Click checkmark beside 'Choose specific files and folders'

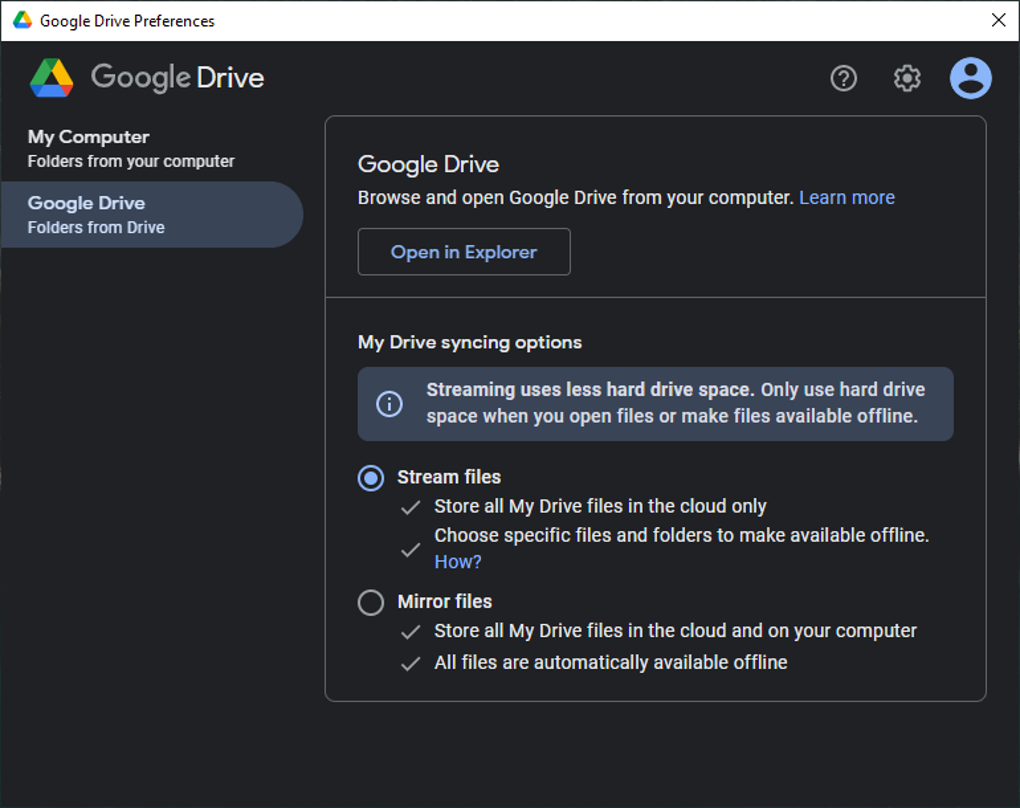pos(410,549)
